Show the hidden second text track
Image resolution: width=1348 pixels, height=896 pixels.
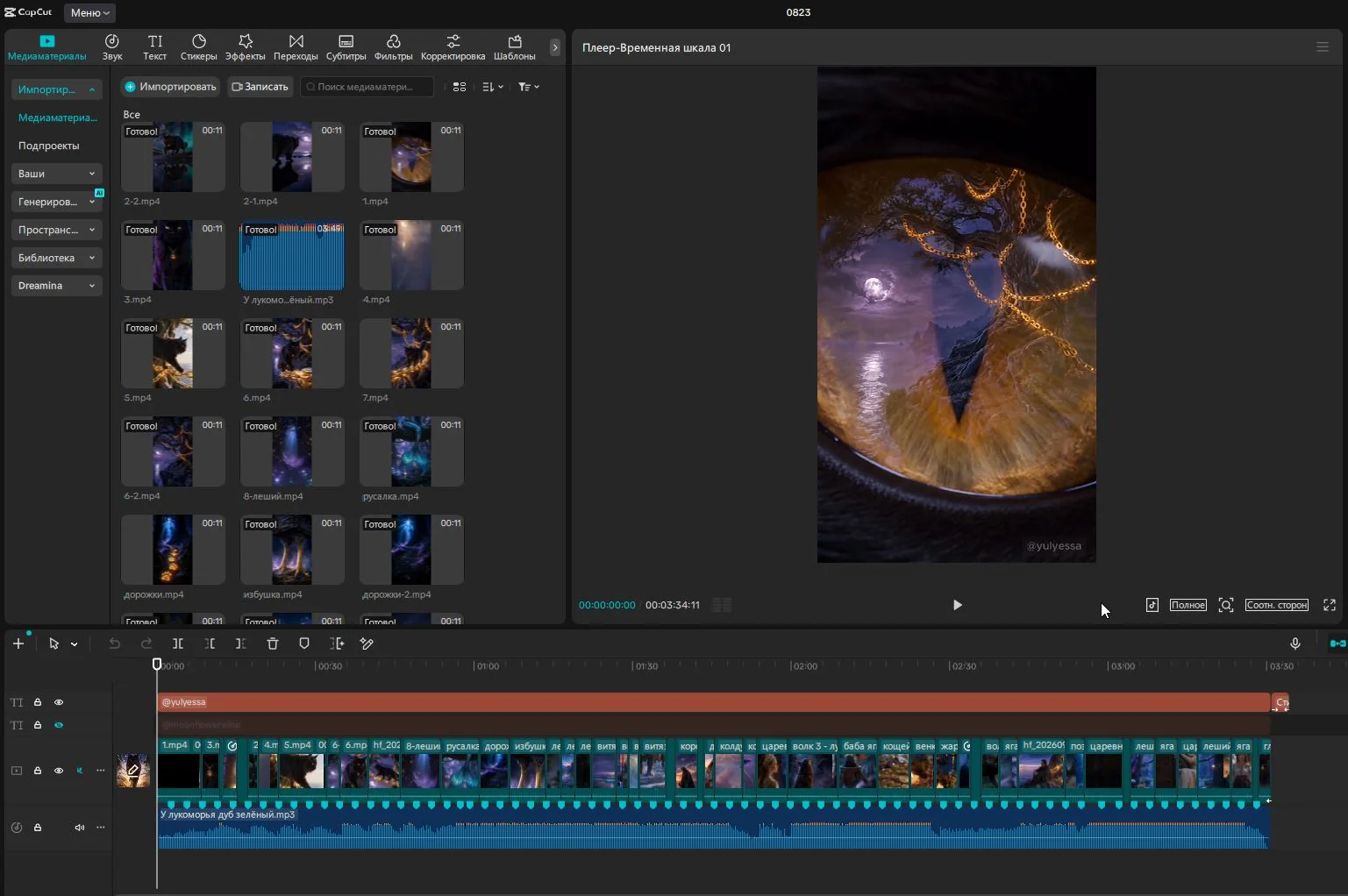click(59, 725)
